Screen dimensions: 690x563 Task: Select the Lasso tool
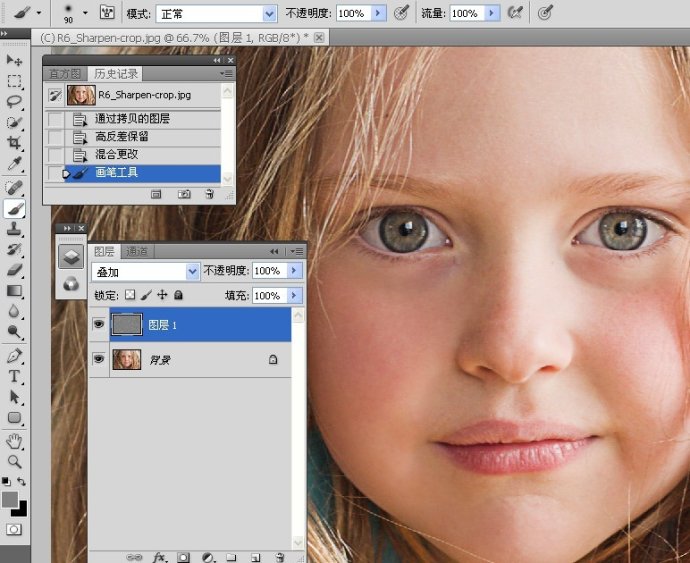click(14, 102)
